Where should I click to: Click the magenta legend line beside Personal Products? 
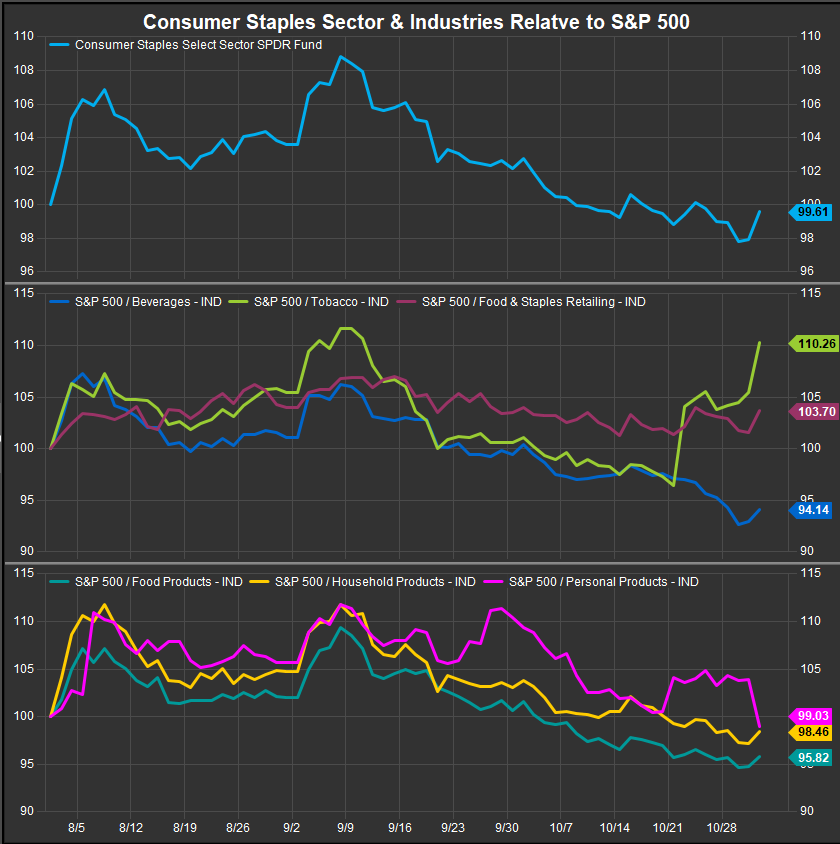(x=493, y=582)
